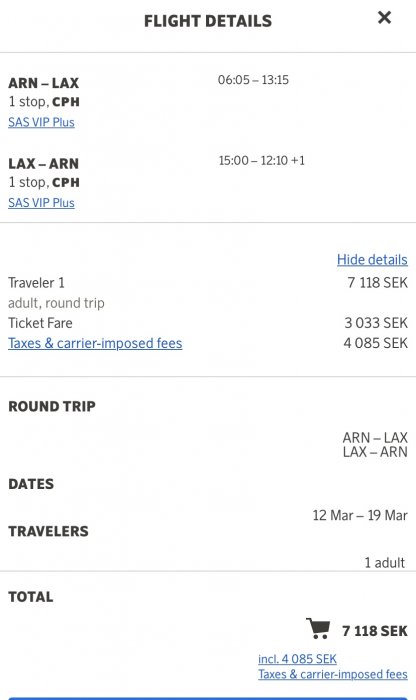Click the blue button at the bottom
The height and width of the screenshot is (700, 416).
click(208, 698)
